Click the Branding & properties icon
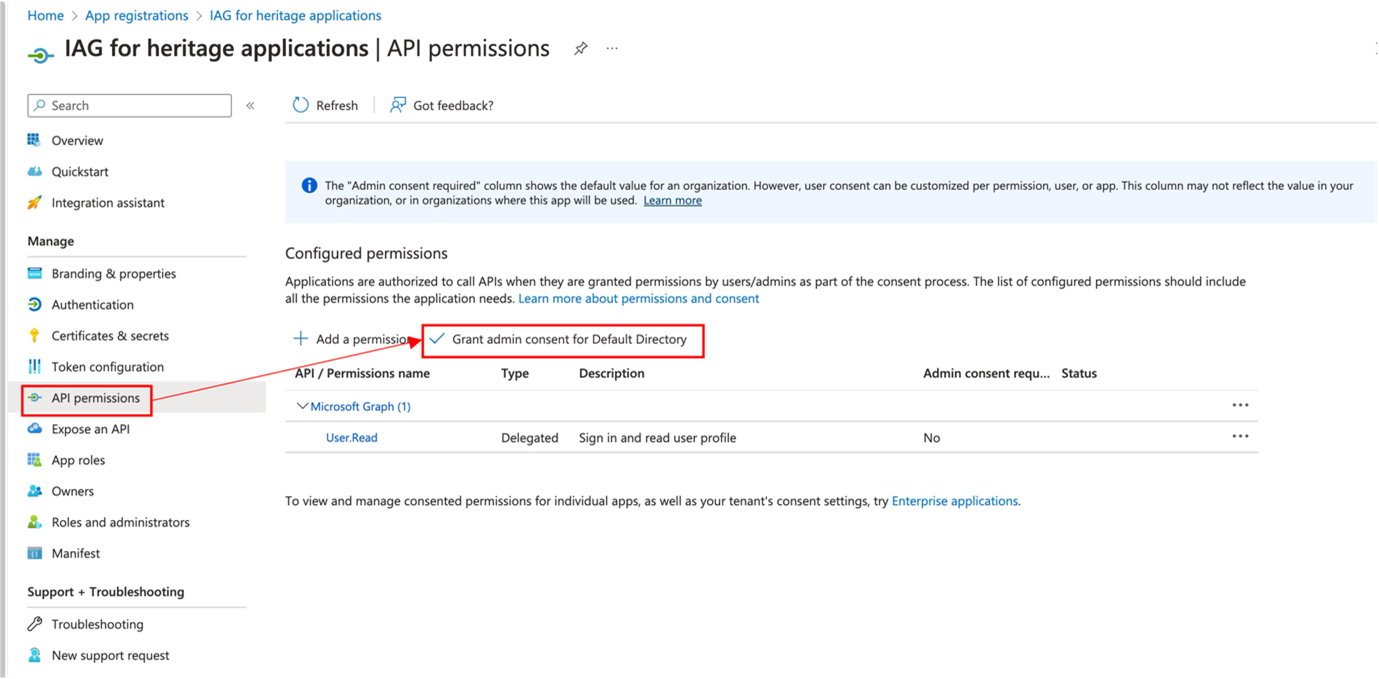This screenshot has width=1379, height=679. coord(34,273)
